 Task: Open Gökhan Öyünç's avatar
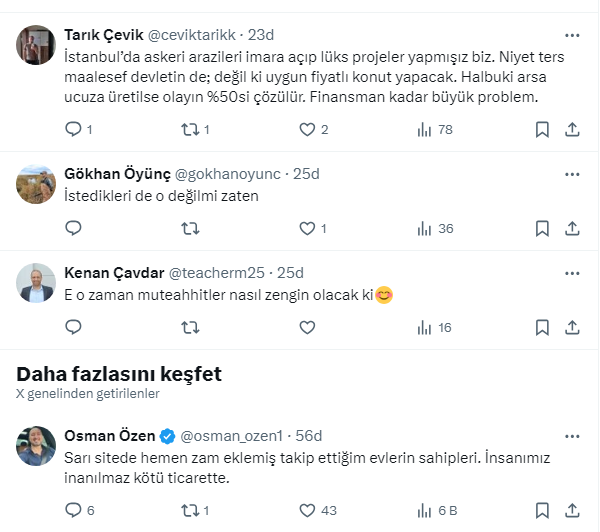[x=36, y=183]
